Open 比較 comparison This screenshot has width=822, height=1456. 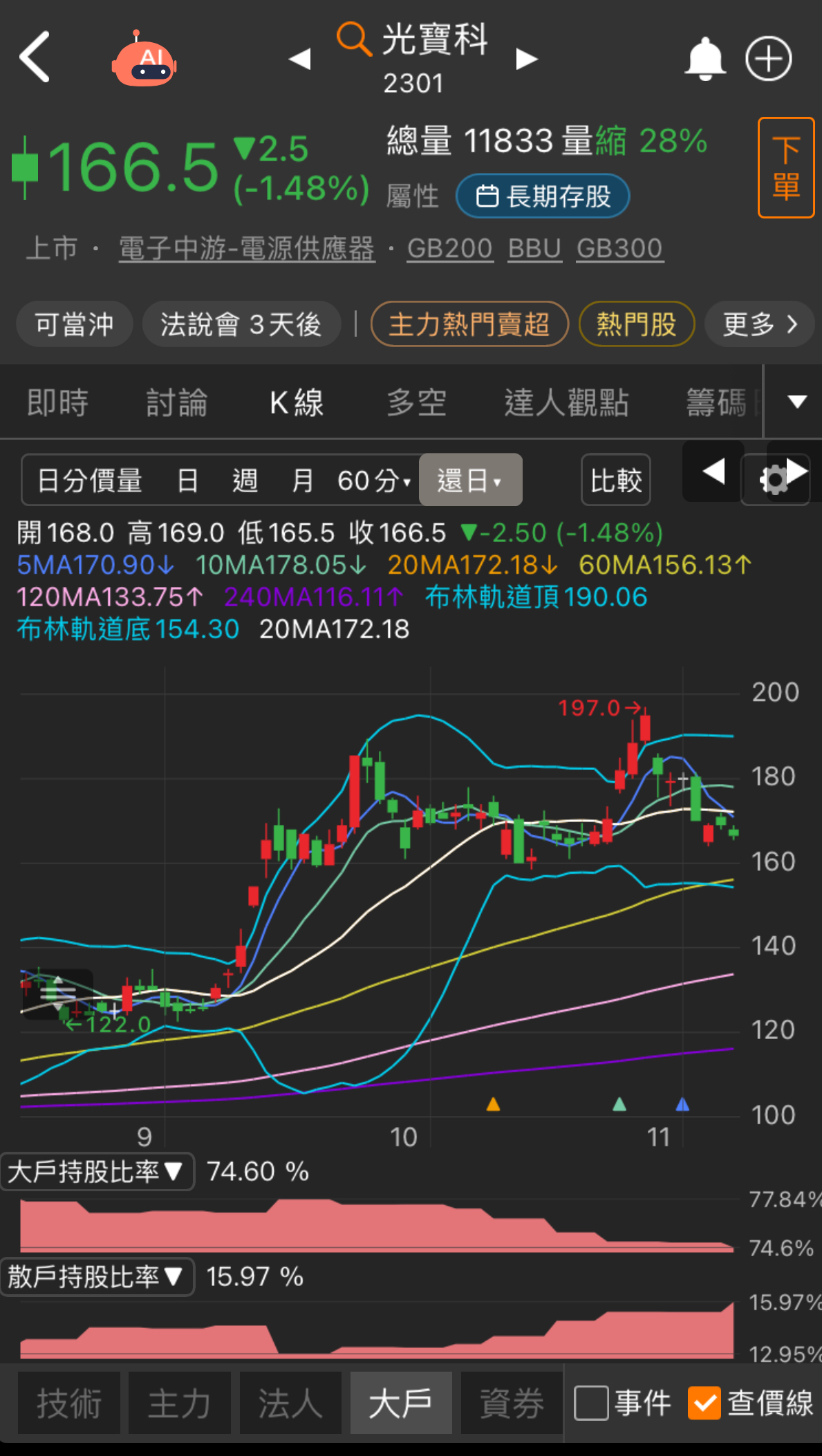point(616,480)
